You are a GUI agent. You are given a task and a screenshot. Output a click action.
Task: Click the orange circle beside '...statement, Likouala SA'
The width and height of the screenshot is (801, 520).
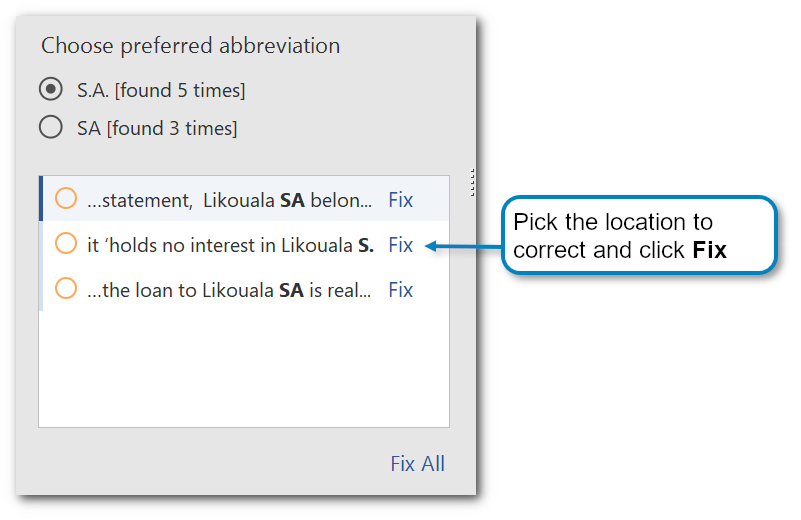point(66,199)
